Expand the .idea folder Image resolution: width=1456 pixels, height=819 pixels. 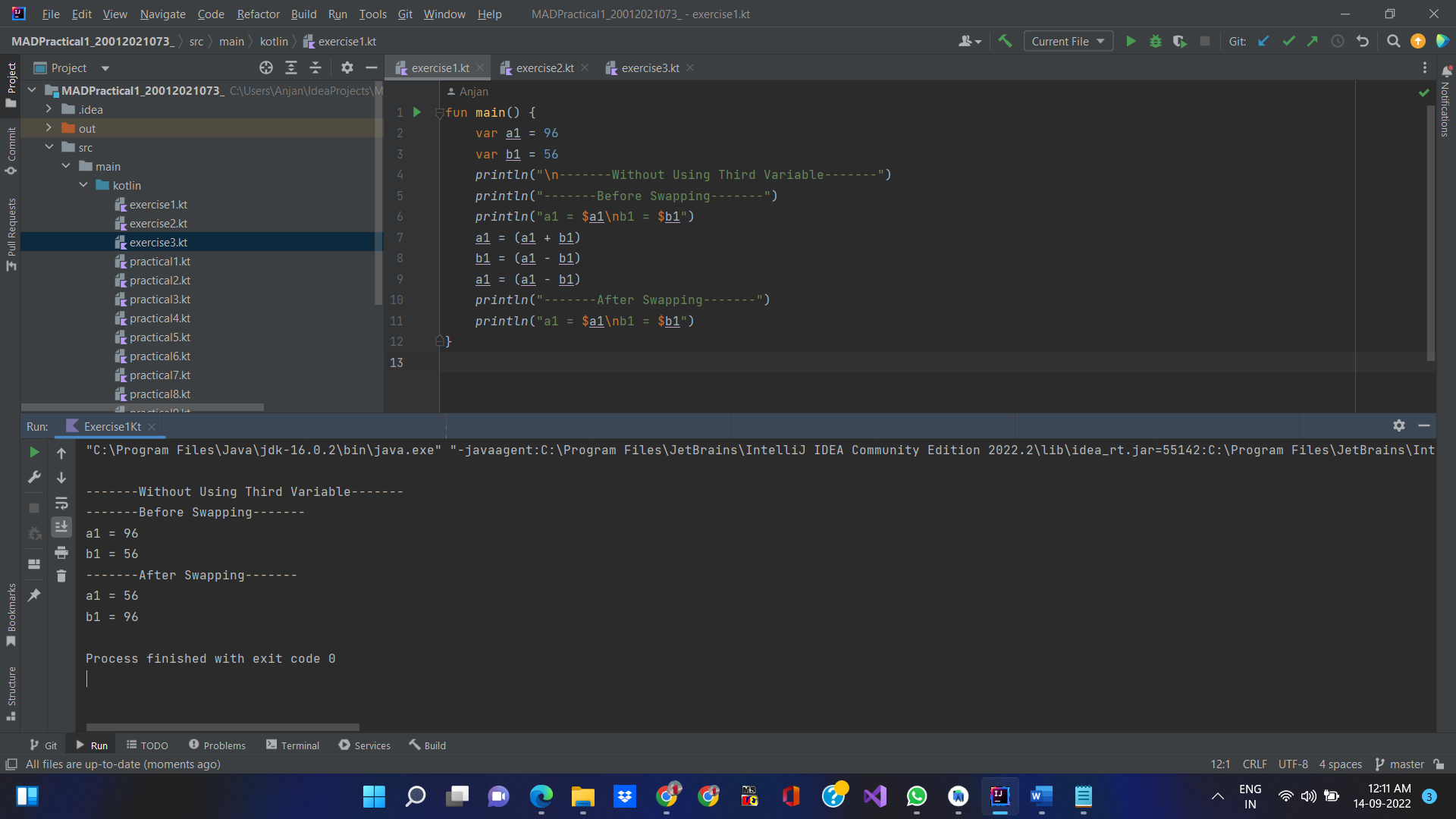click(48, 108)
